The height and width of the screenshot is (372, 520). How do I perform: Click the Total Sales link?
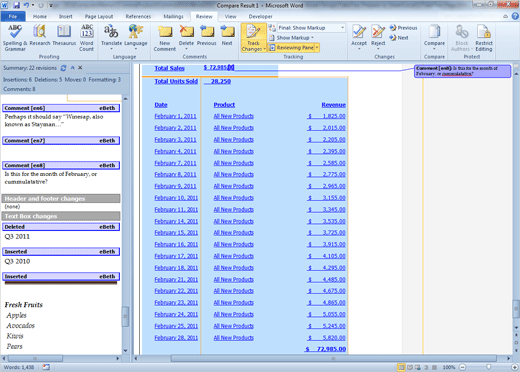pos(169,68)
